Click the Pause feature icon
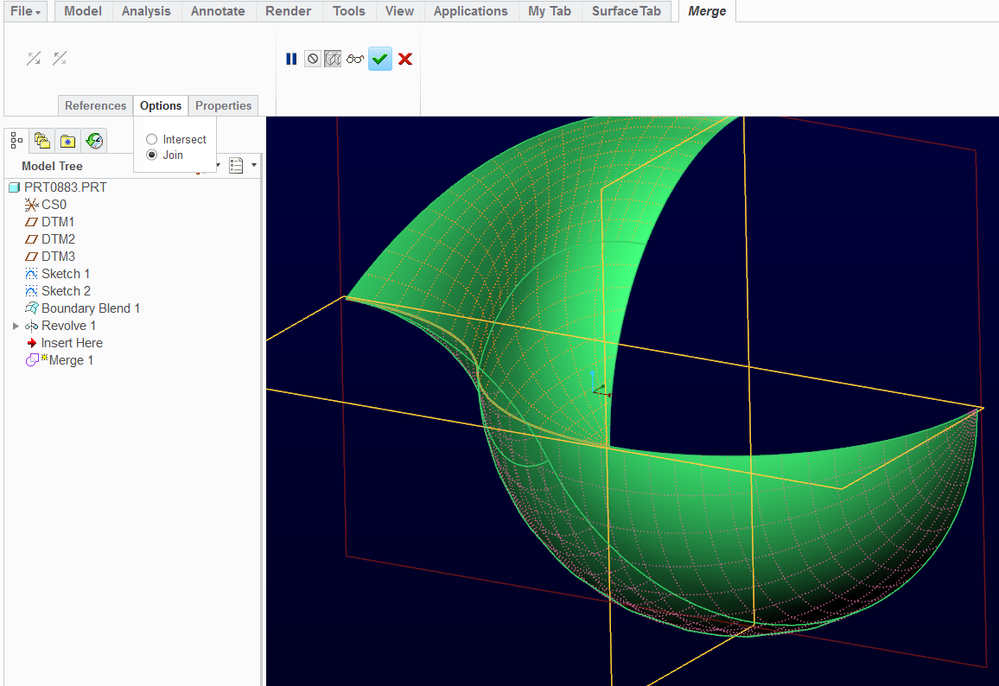This screenshot has width=999, height=686. (x=291, y=59)
